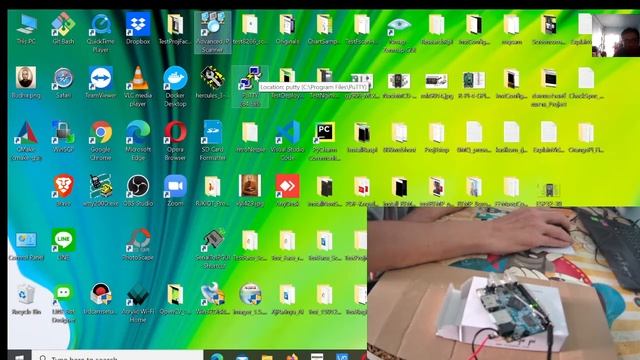Viewport: 640px width, 360px height.
Task: Open the Google Chrome shortcut
Action: (100, 141)
